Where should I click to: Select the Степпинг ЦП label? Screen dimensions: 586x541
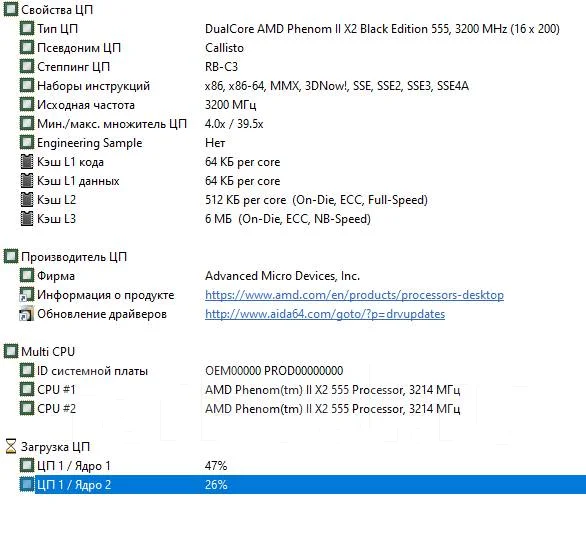coord(74,67)
